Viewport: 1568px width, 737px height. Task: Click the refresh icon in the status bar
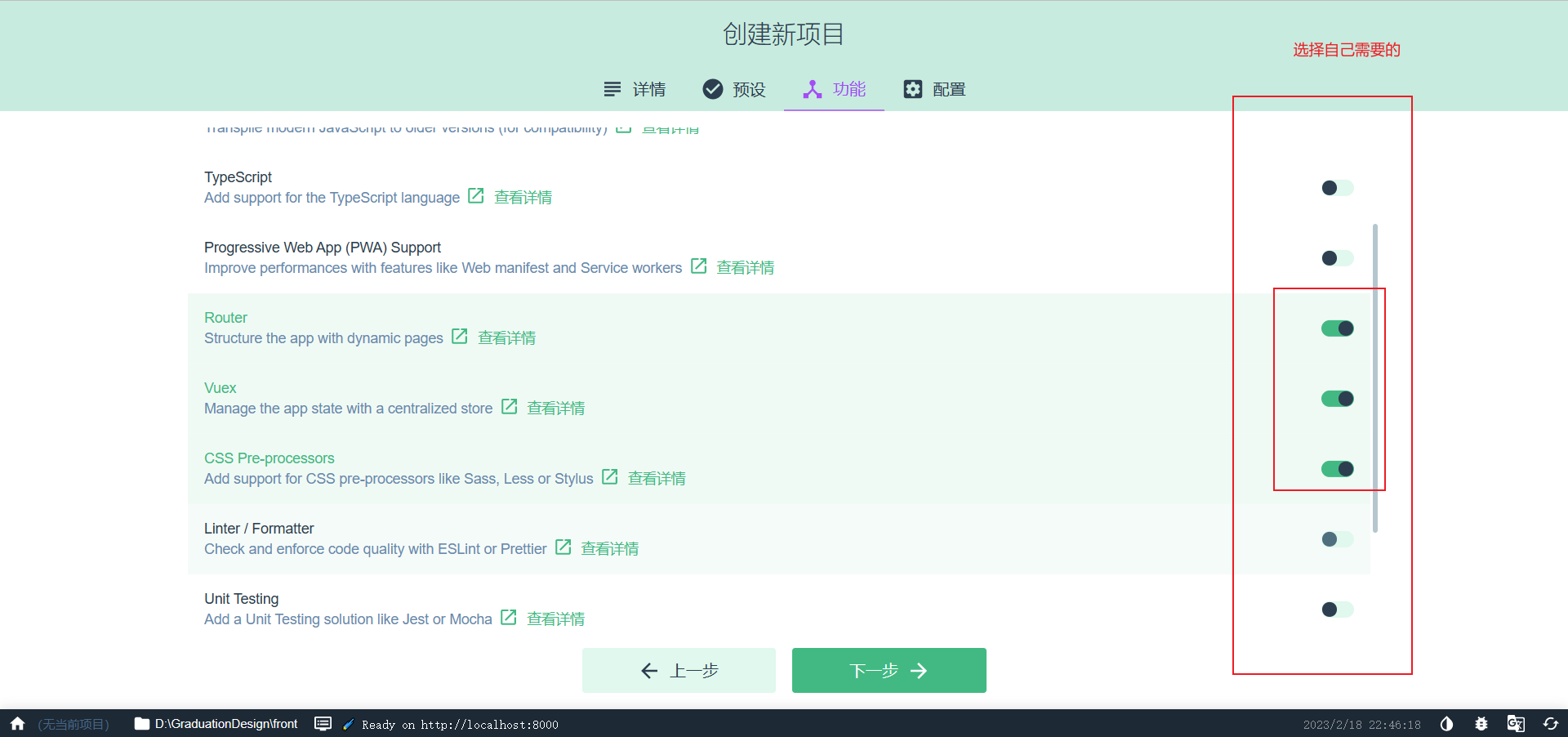point(1551,724)
